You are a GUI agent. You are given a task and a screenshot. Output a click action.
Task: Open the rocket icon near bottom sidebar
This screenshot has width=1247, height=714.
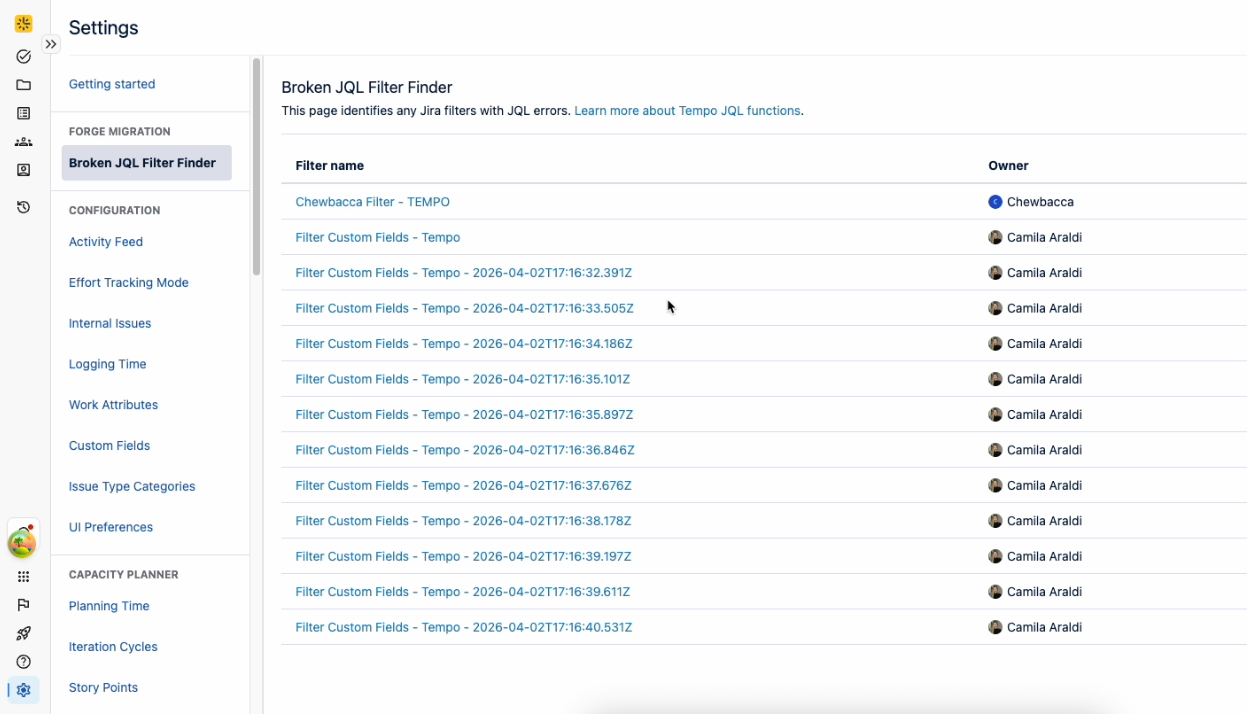[23, 633]
